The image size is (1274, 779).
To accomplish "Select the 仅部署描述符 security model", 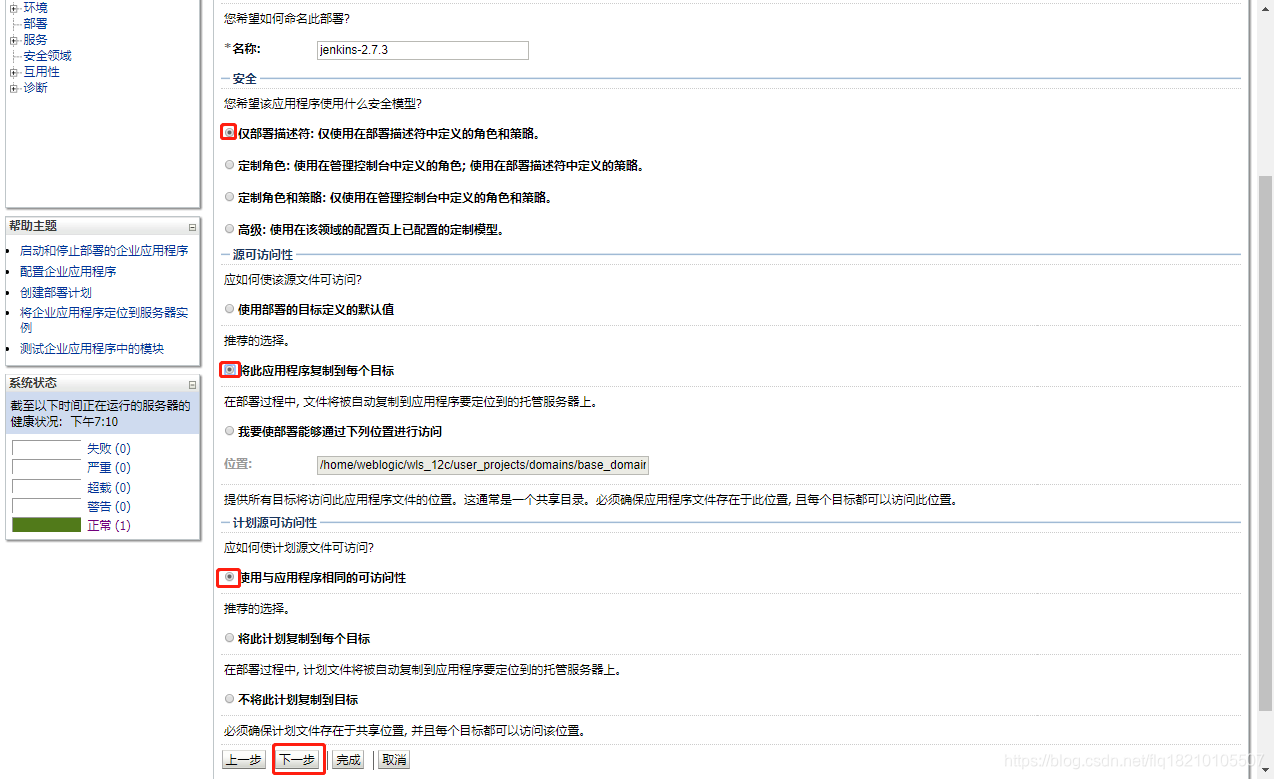I will click(x=229, y=131).
